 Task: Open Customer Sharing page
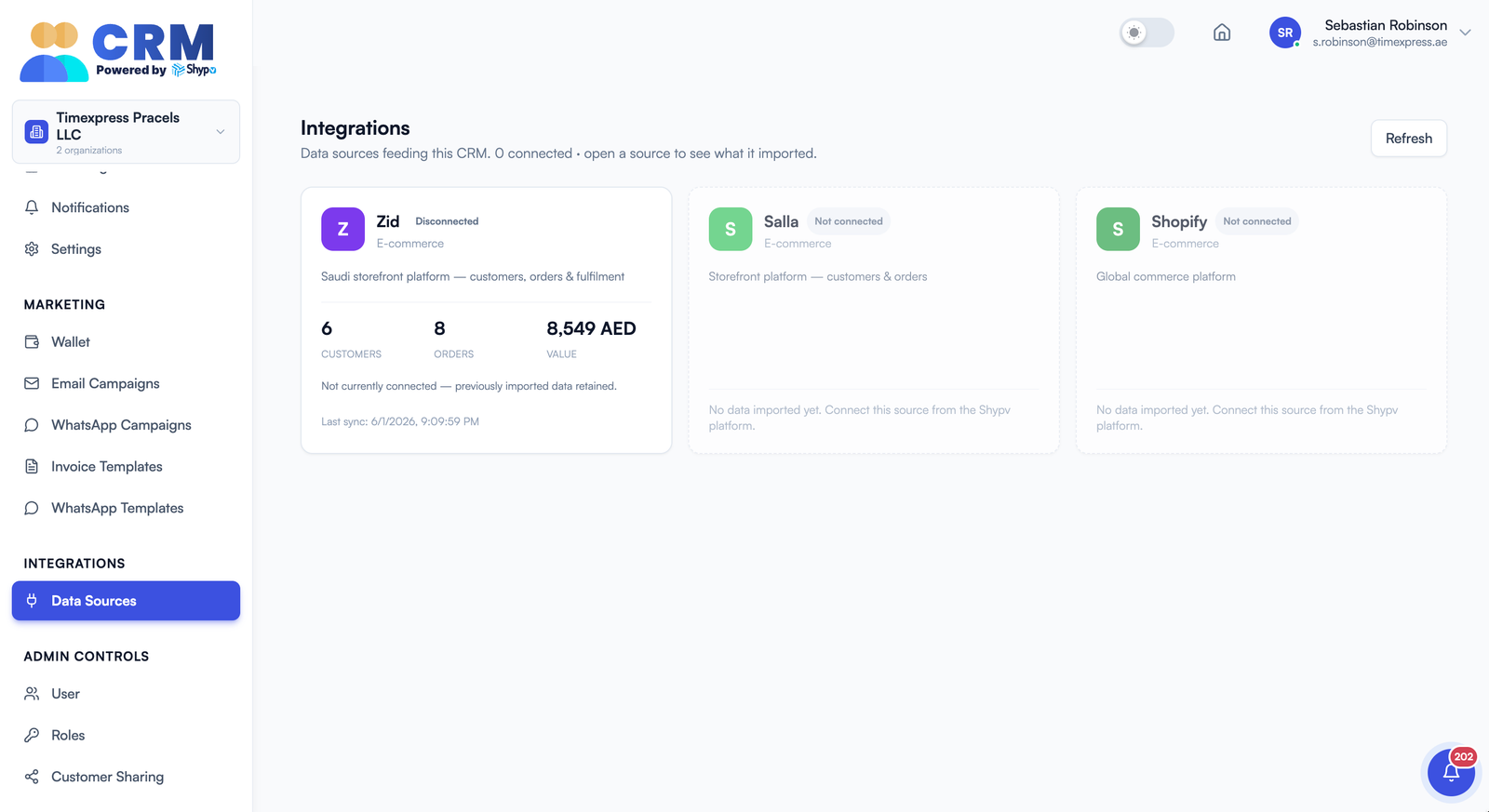tap(126, 777)
